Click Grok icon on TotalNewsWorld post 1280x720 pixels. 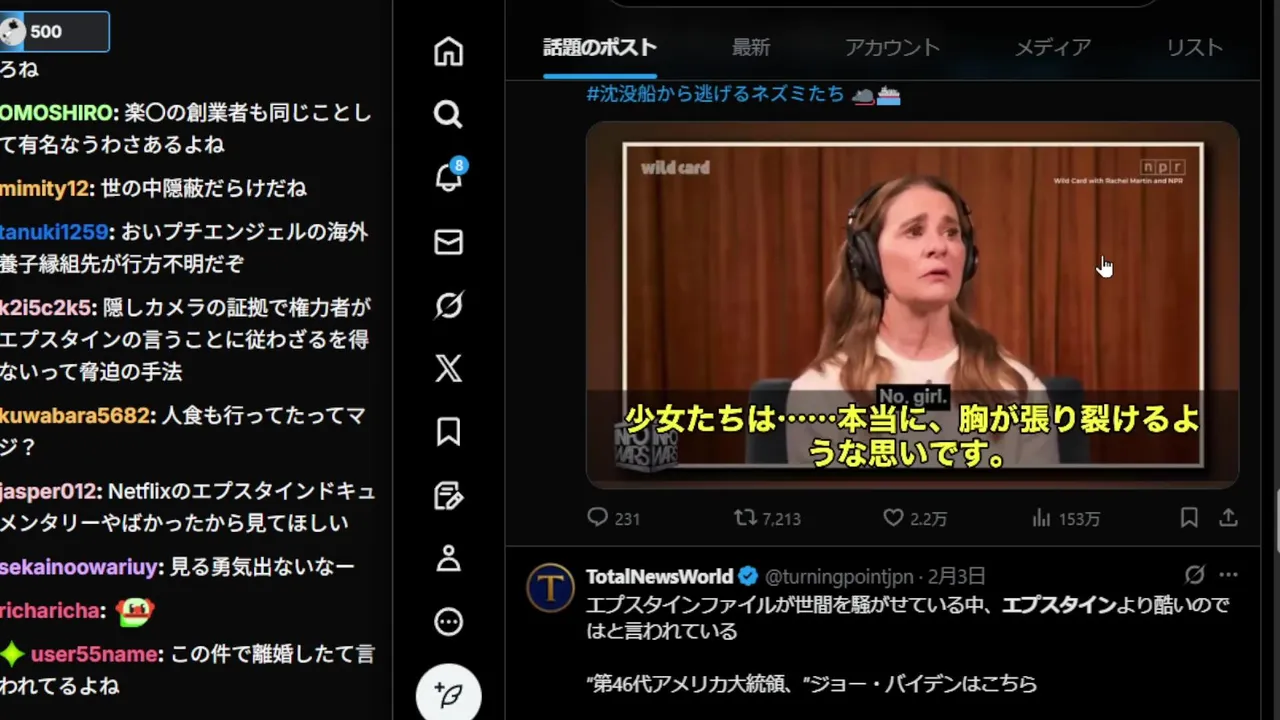coord(1194,575)
